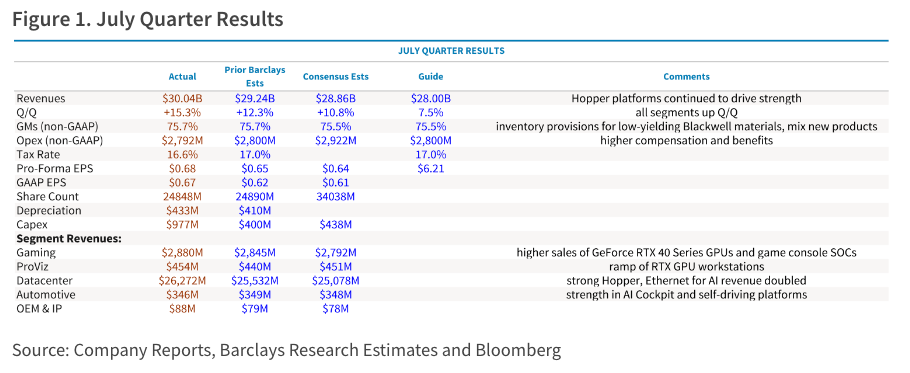This screenshot has height=373, width=910.
Task: Click the 'strong Hopper, Ethernet for AI' comment
Action: point(686,281)
